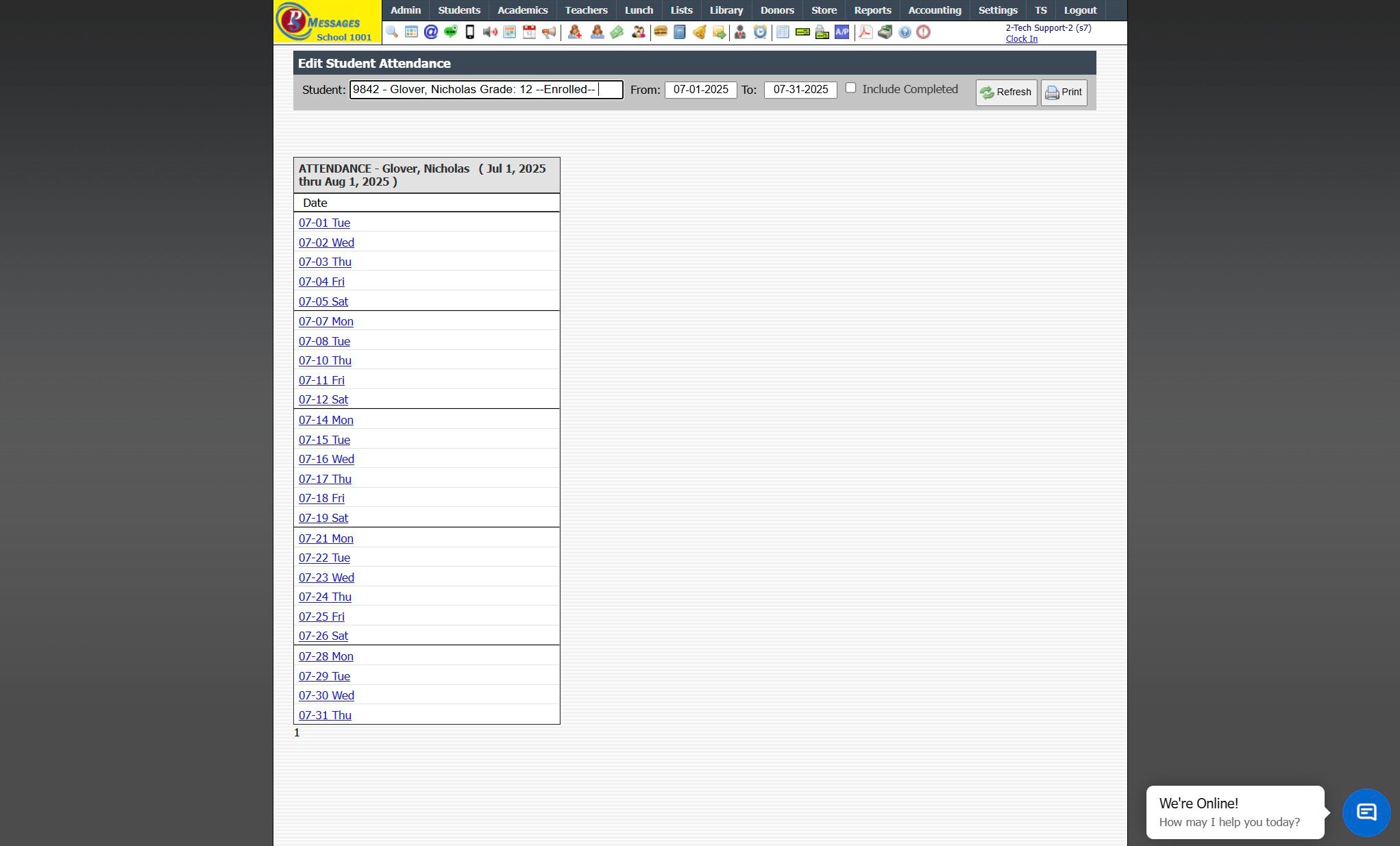Screen dimensions: 1400x846
Task: Click the blue help question icon
Action: point(905,32)
